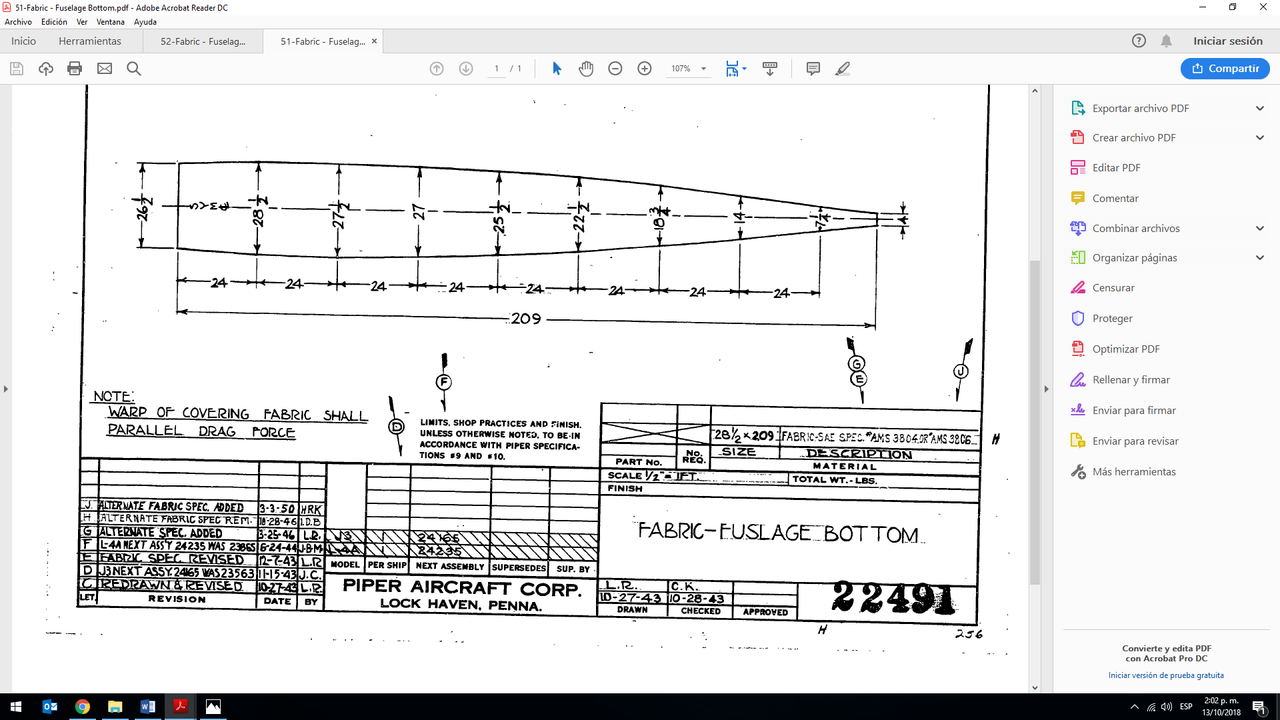Open Chrome from the taskbar
Screen dimensions: 1280x720
click(82, 706)
